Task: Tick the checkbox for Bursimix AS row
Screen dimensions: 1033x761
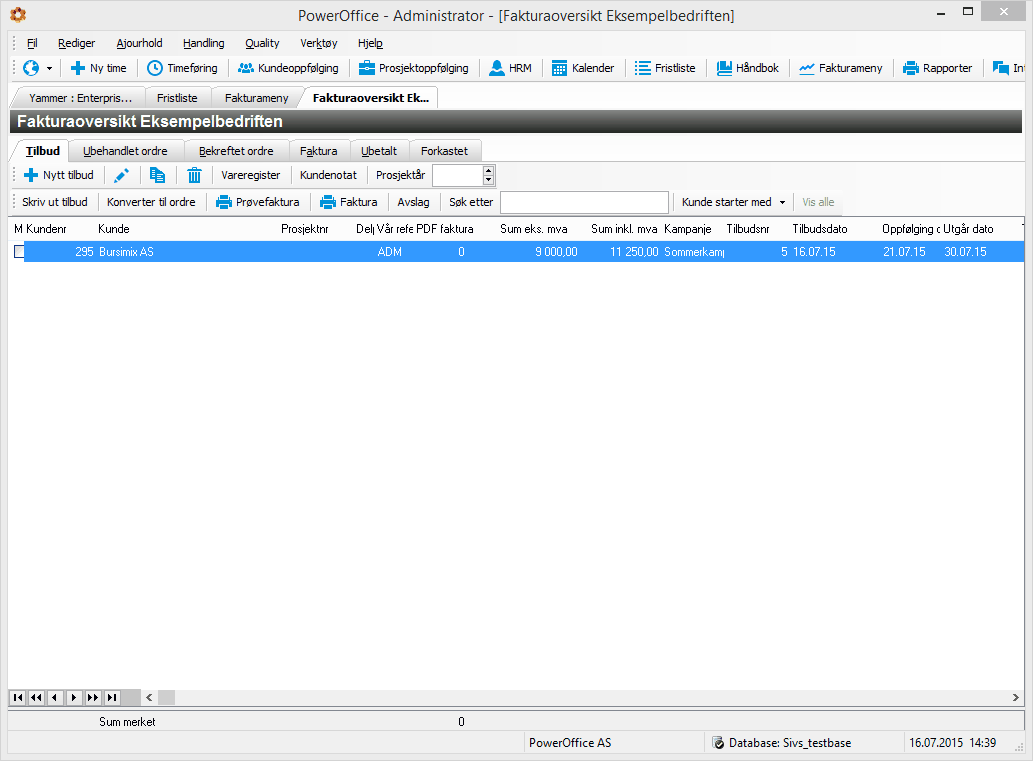Action: tap(20, 252)
